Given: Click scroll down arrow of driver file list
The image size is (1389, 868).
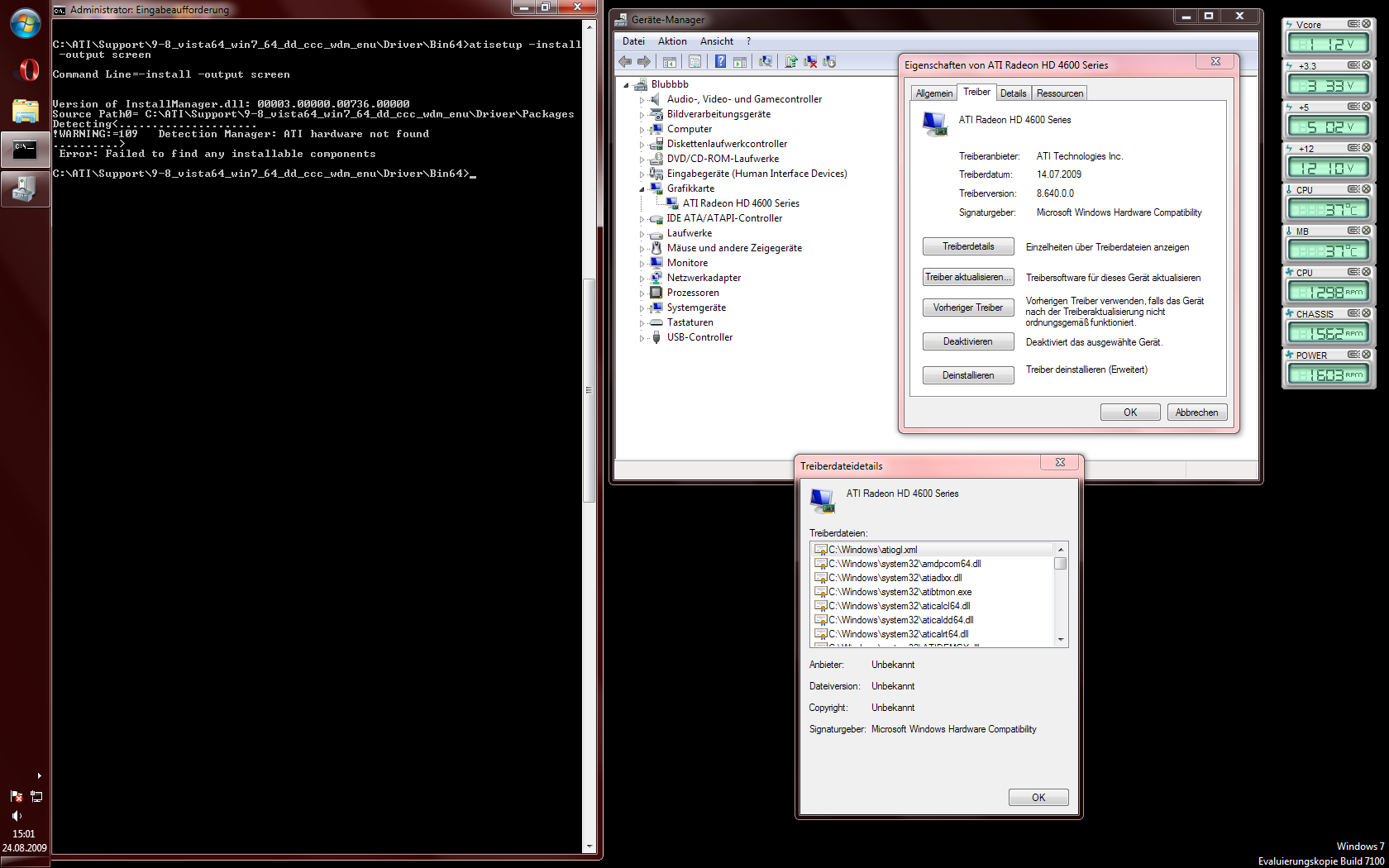Looking at the screenshot, I should pos(1061,640).
